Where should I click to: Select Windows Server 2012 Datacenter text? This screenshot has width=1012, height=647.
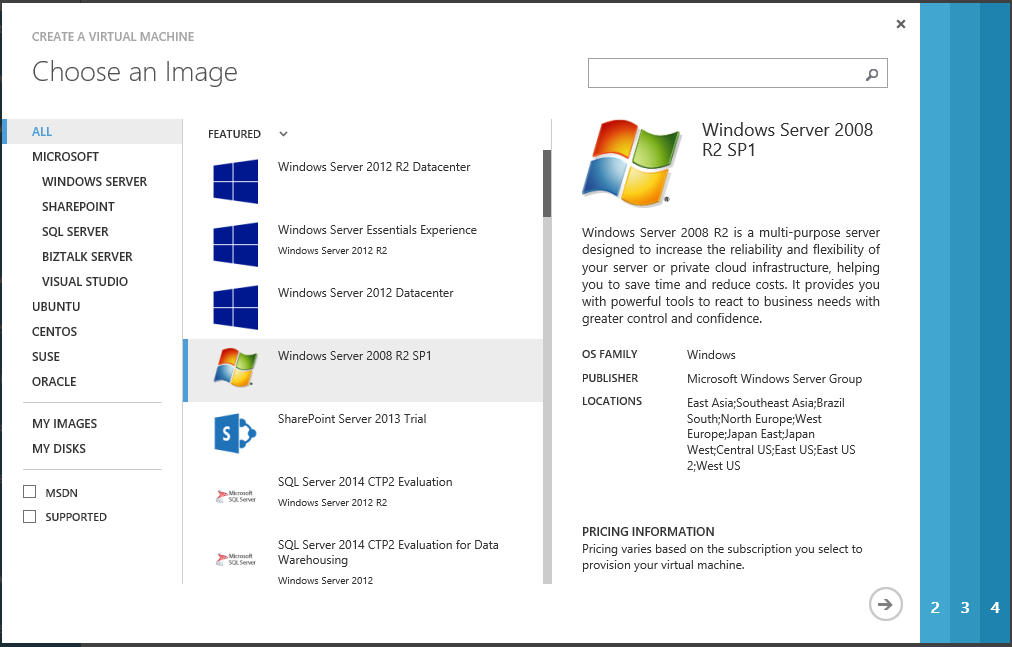point(365,293)
